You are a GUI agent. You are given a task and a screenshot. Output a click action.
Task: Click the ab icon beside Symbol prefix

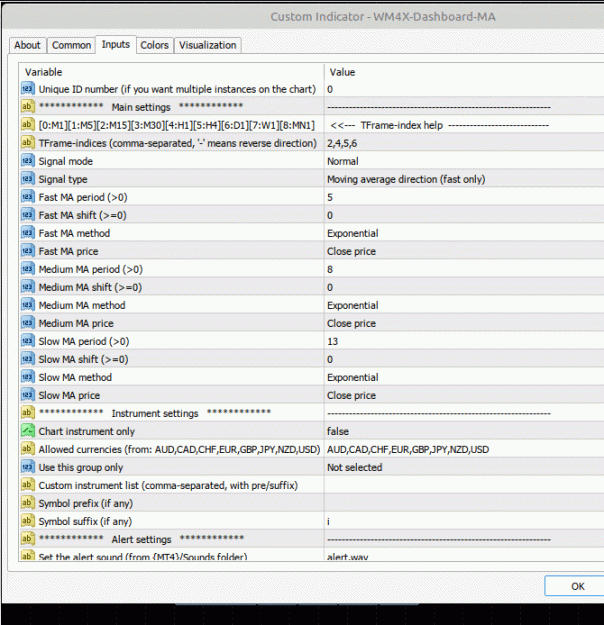(x=28, y=503)
